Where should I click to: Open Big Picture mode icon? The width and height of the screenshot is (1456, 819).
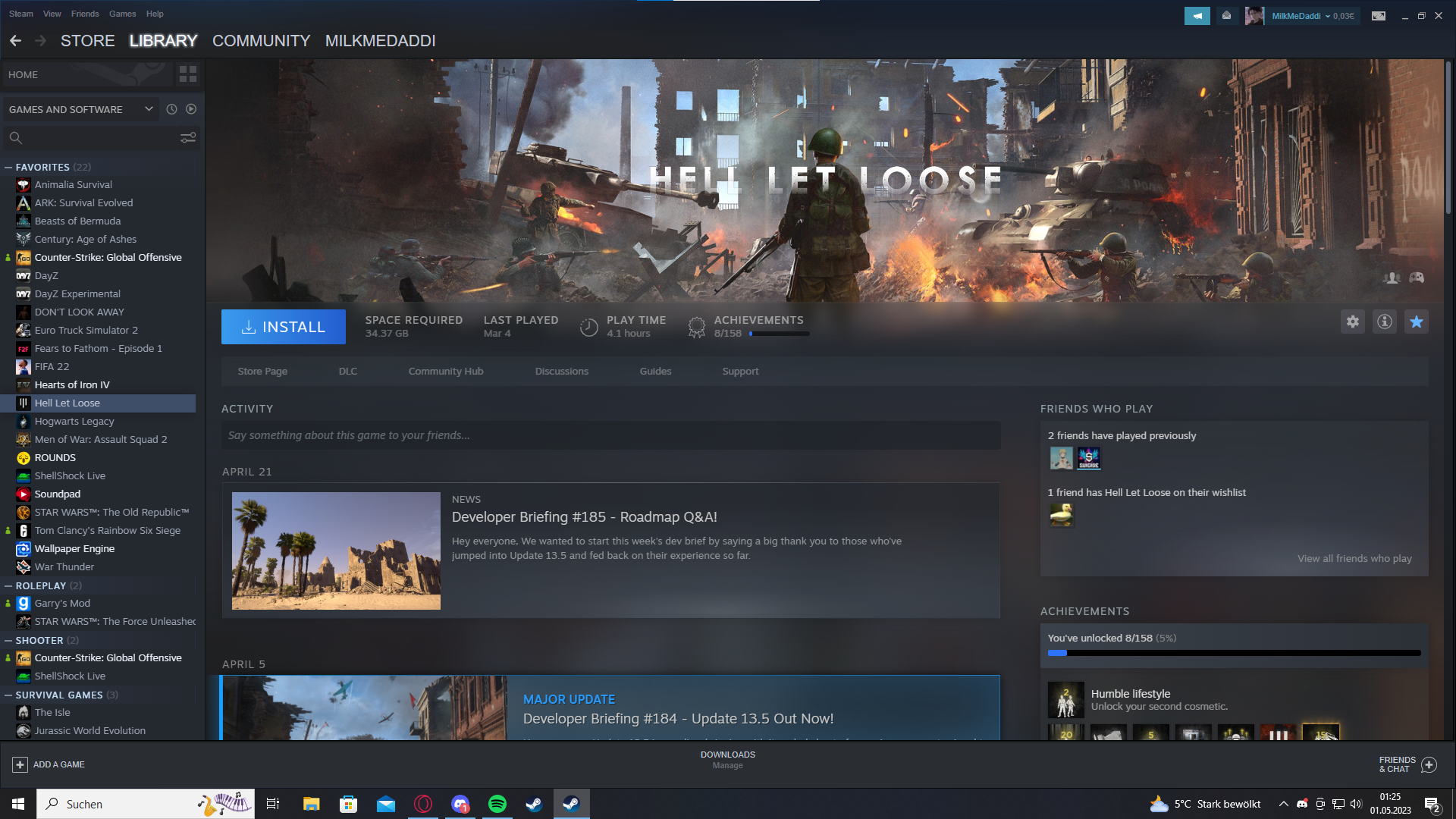pos(1379,16)
